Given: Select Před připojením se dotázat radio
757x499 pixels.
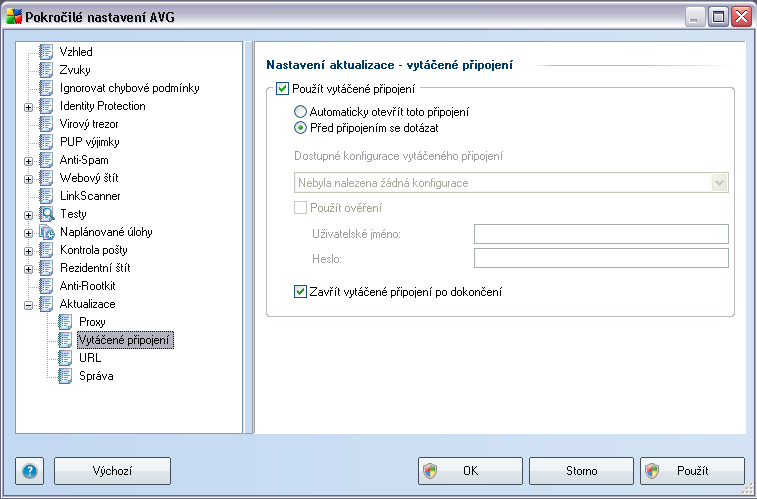Looking at the screenshot, I should coord(300,128).
